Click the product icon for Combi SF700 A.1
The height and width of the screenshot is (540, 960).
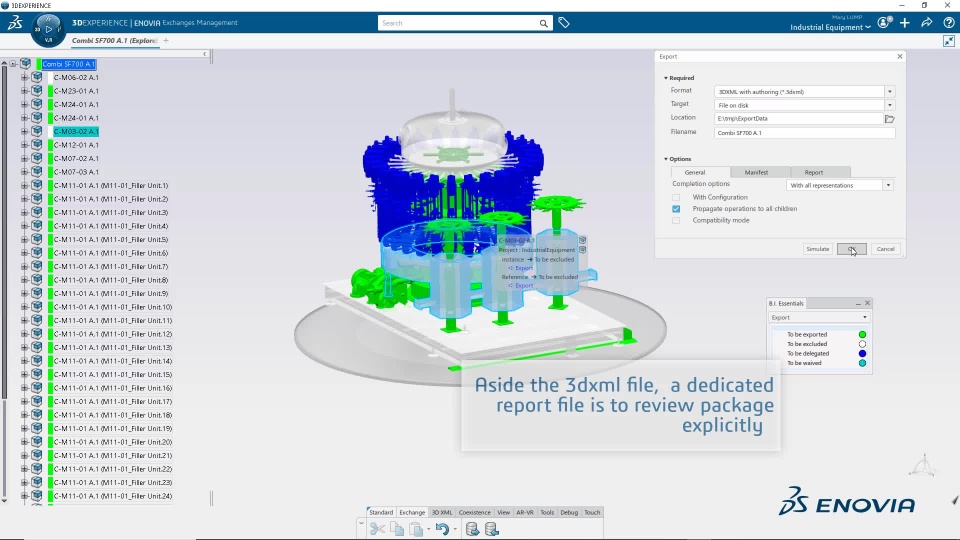(26, 64)
